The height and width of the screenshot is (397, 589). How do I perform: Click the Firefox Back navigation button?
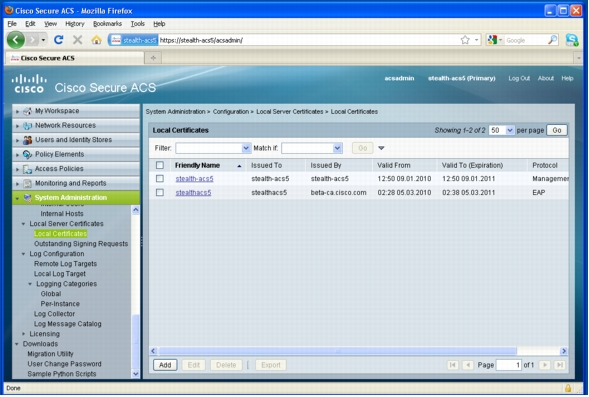click(x=16, y=39)
